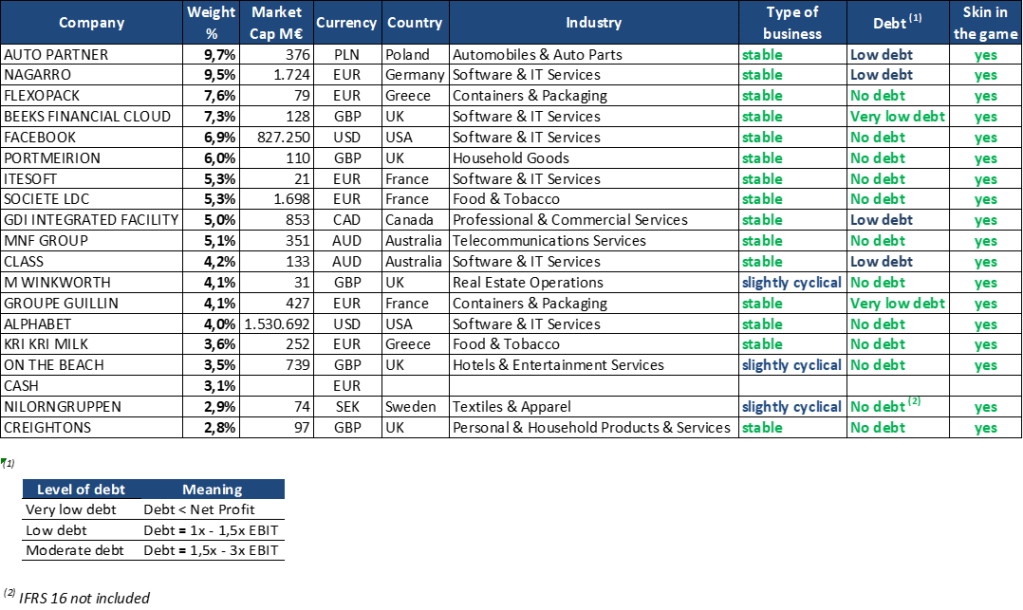
Task: Select NAGARRO weight 9,5% cell
Action: [x=211, y=75]
